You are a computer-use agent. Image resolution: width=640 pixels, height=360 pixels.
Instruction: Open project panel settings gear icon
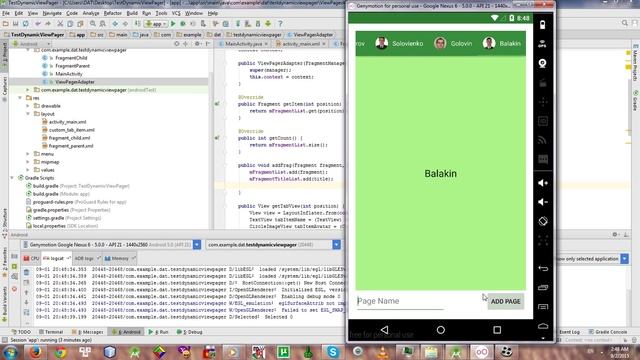coord(197,44)
